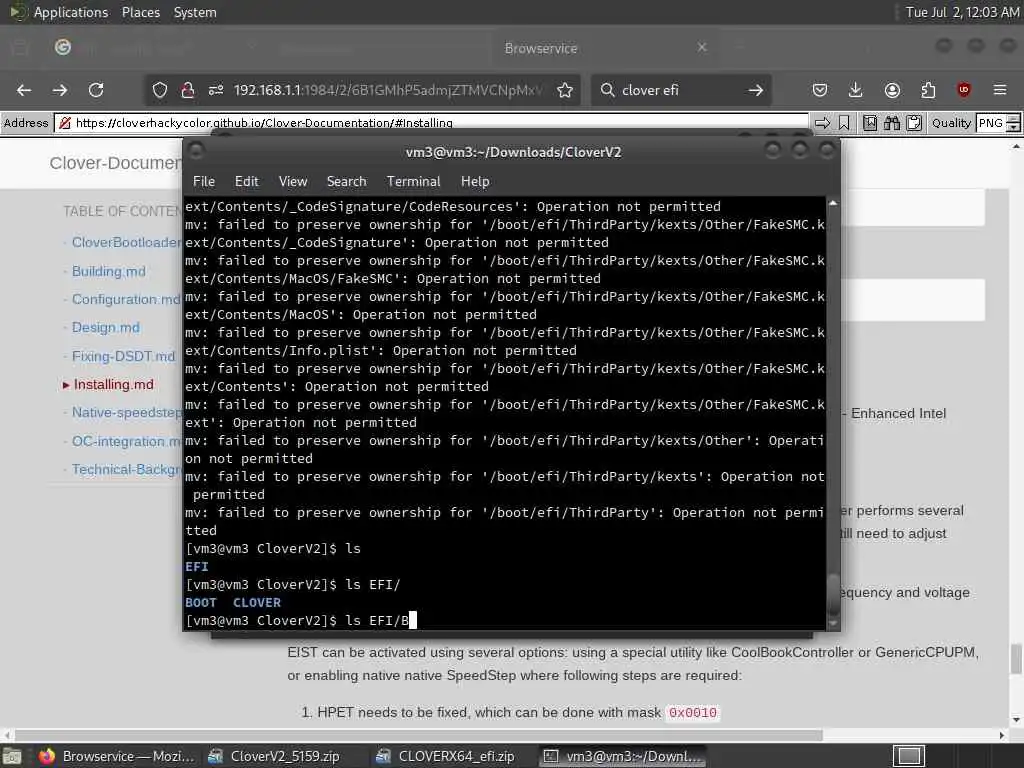
Task: Open Firefox hamburger menu
Action: click(x=1000, y=90)
